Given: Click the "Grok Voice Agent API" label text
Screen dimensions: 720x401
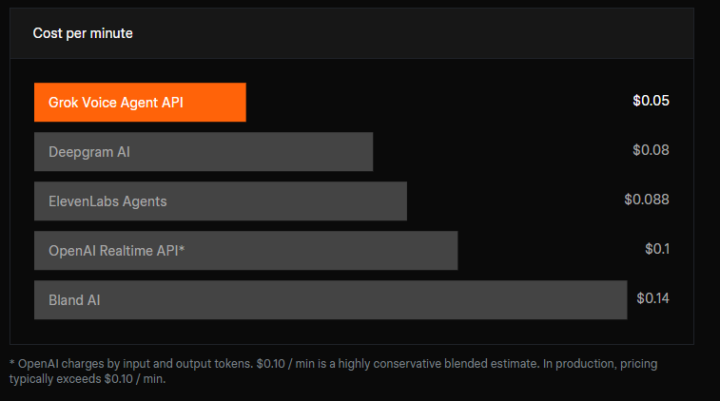Looking at the screenshot, I should (116, 102).
